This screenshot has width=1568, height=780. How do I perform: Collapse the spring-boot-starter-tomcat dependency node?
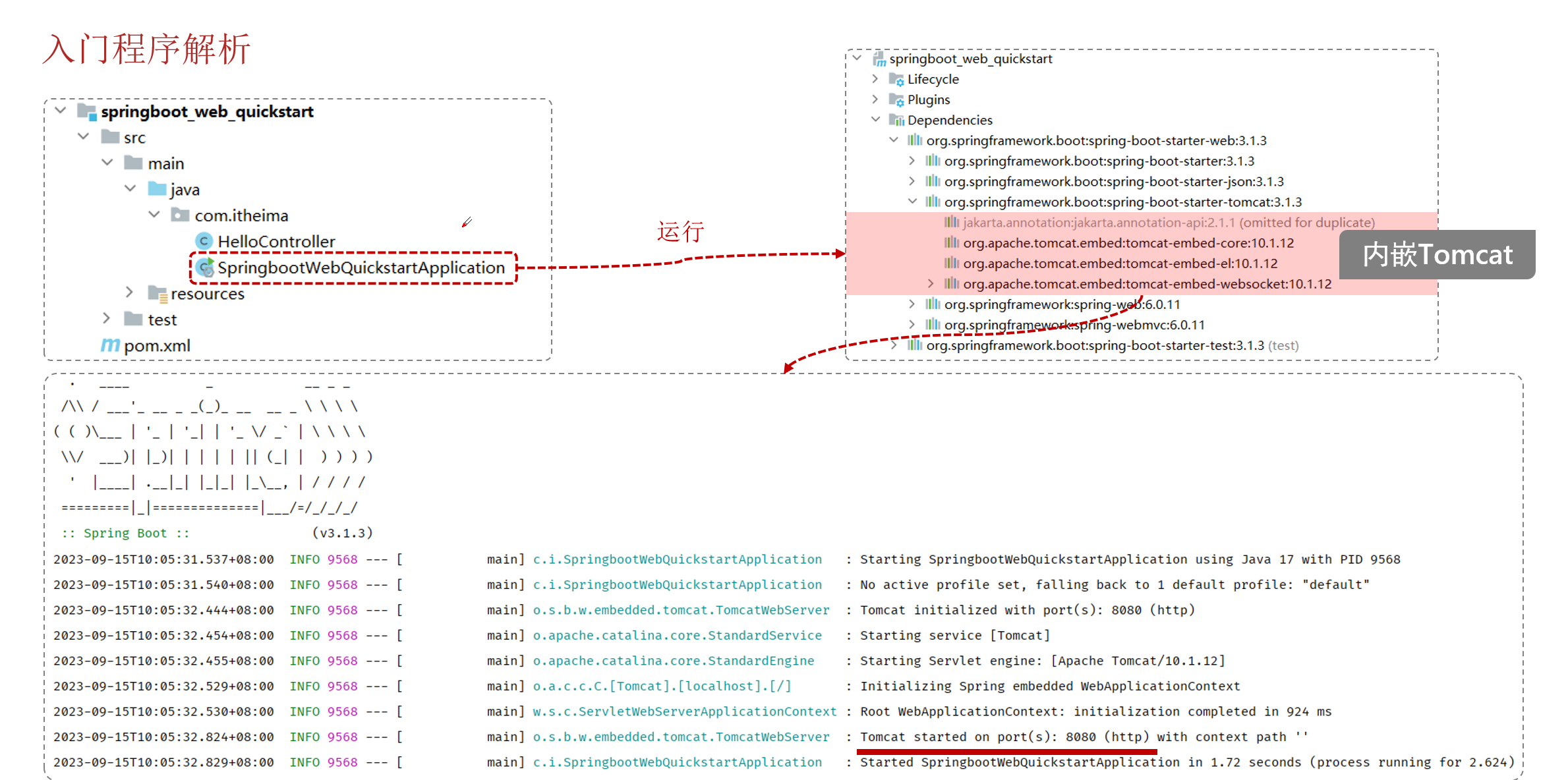point(912,202)
